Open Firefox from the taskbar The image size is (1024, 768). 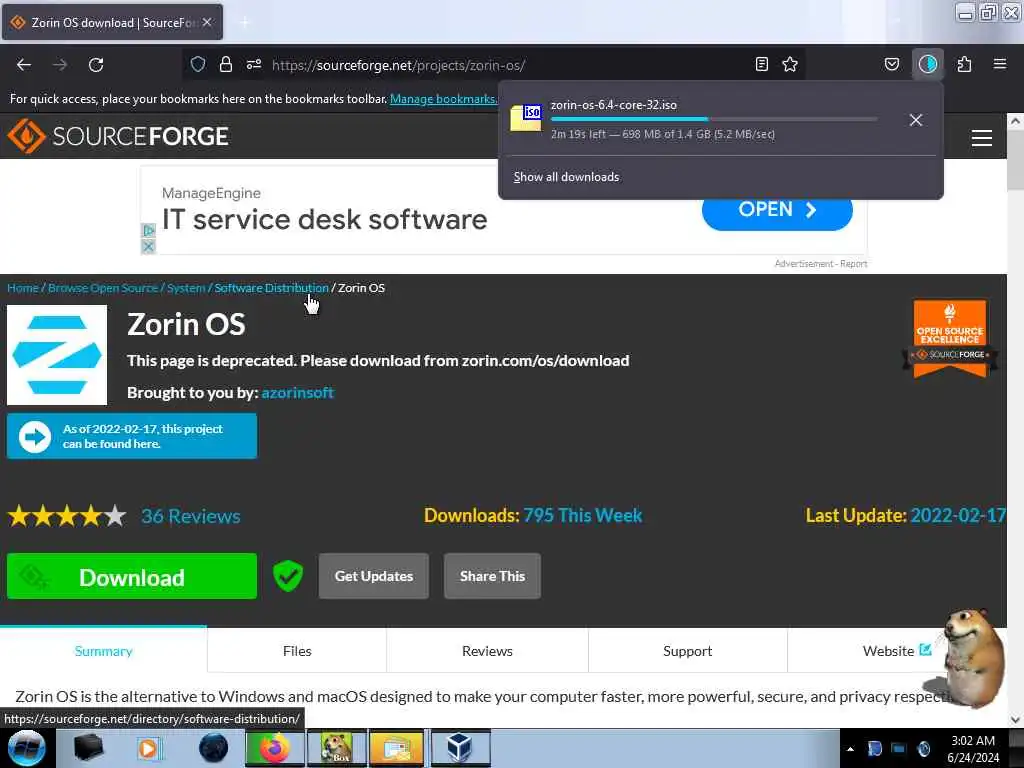(x=274, y=748)
